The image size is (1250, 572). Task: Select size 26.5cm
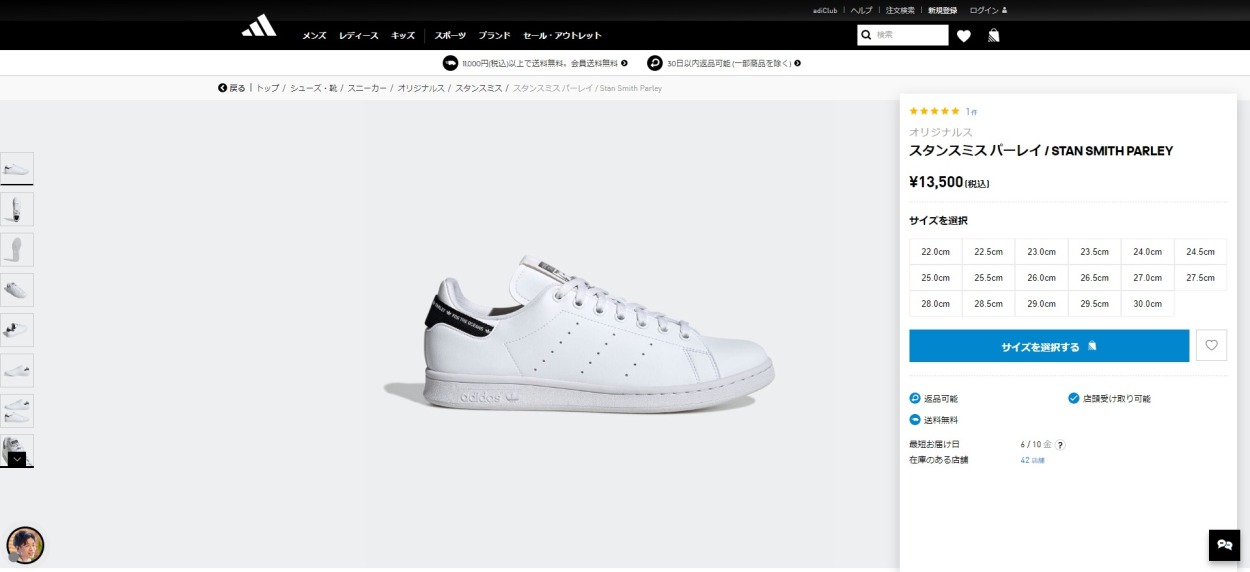[x=1094, y=278]
